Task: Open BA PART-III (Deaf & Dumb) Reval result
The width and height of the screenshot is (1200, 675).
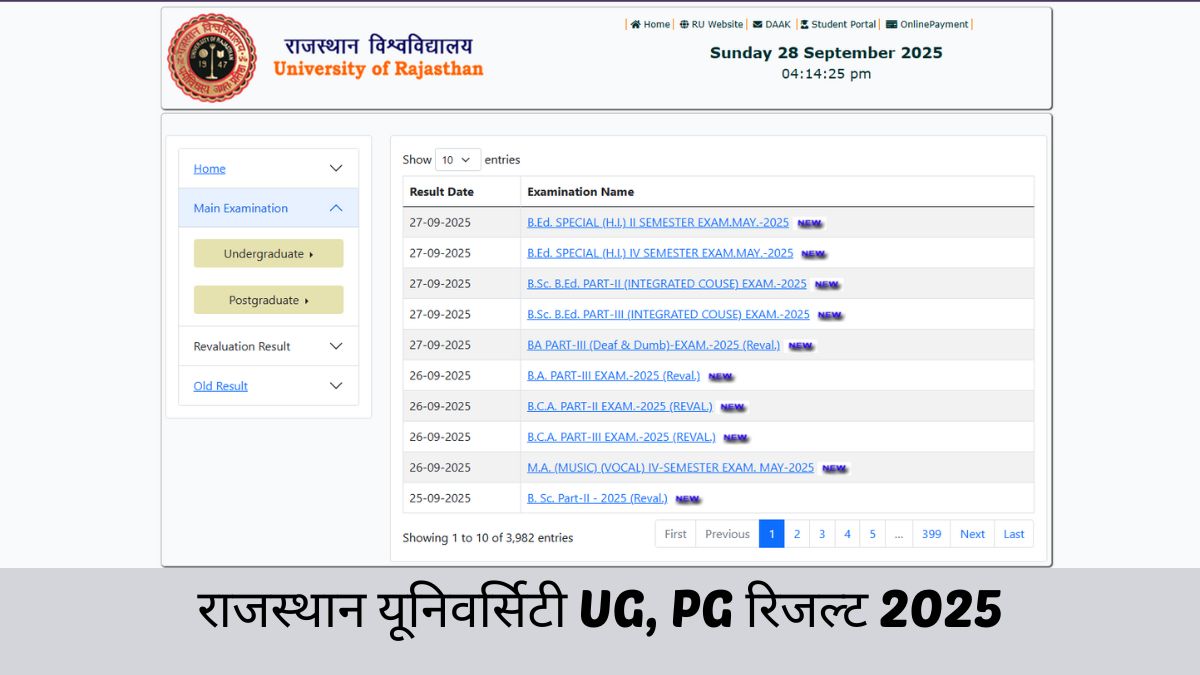Action: [x=654, y=345]
